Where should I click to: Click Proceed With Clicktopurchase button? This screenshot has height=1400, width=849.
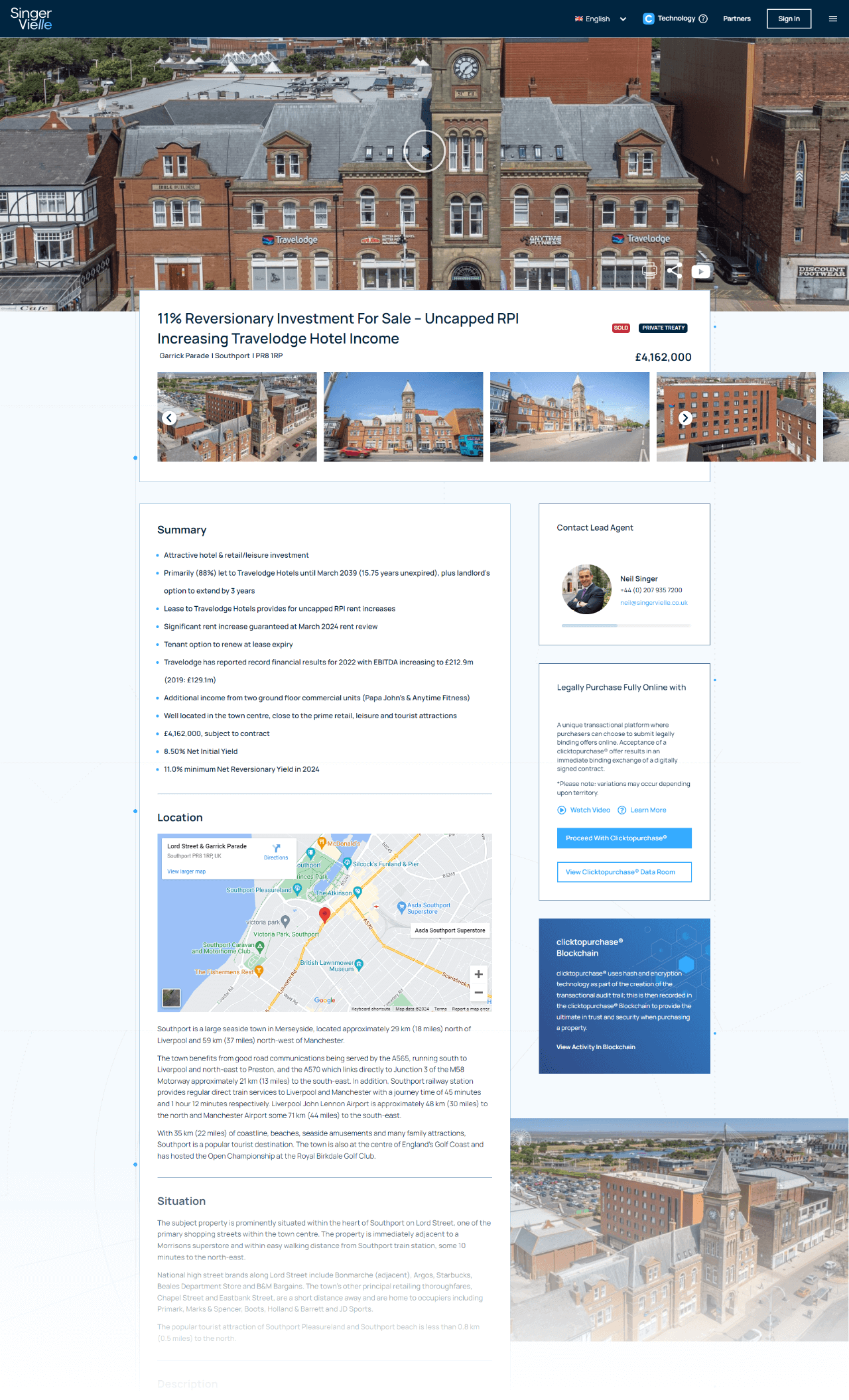624,838
